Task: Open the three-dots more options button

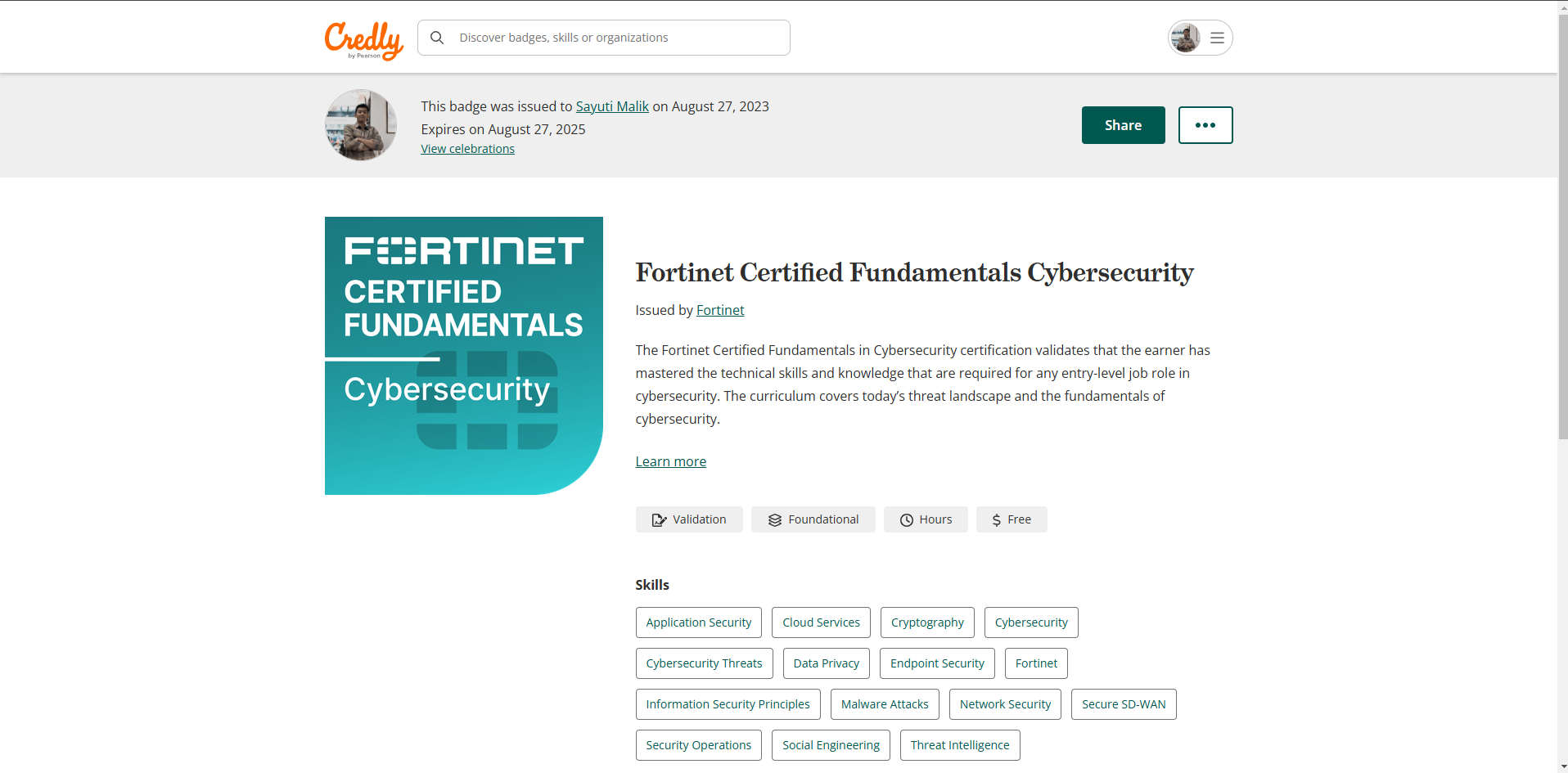Action: [x=1205, y=125]
